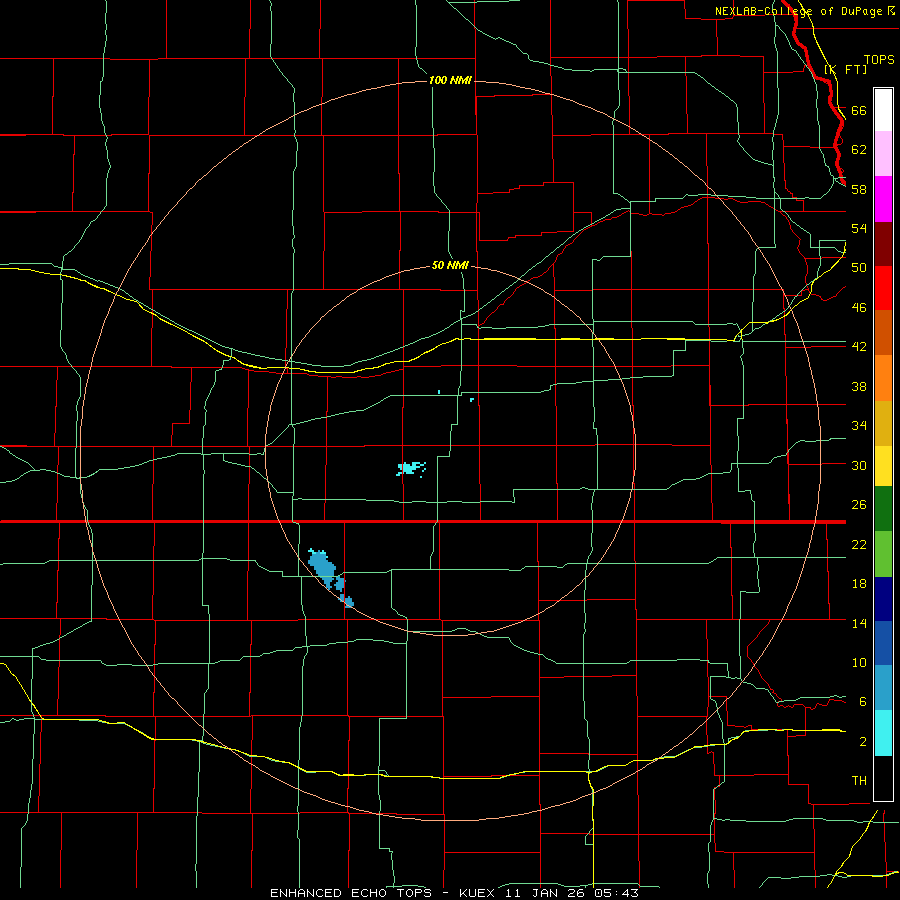Viewport: 900px width, 900px height.
Task: Click the 18 scale label
Action: click(x=859, y=584)
